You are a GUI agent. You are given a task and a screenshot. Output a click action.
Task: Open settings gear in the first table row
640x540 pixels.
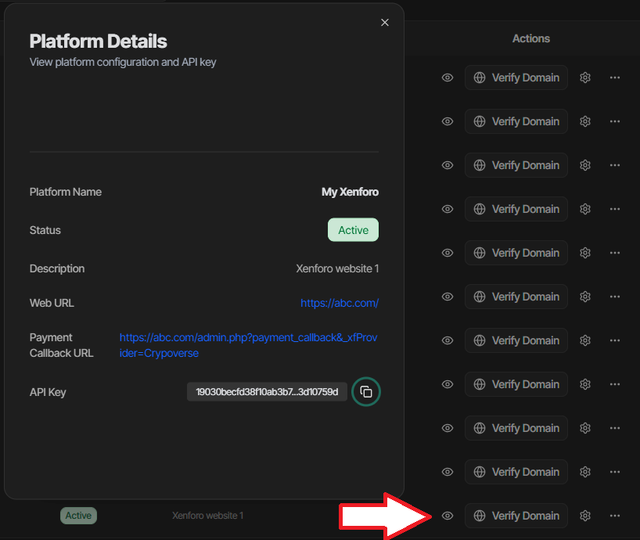tap(586, 78)
